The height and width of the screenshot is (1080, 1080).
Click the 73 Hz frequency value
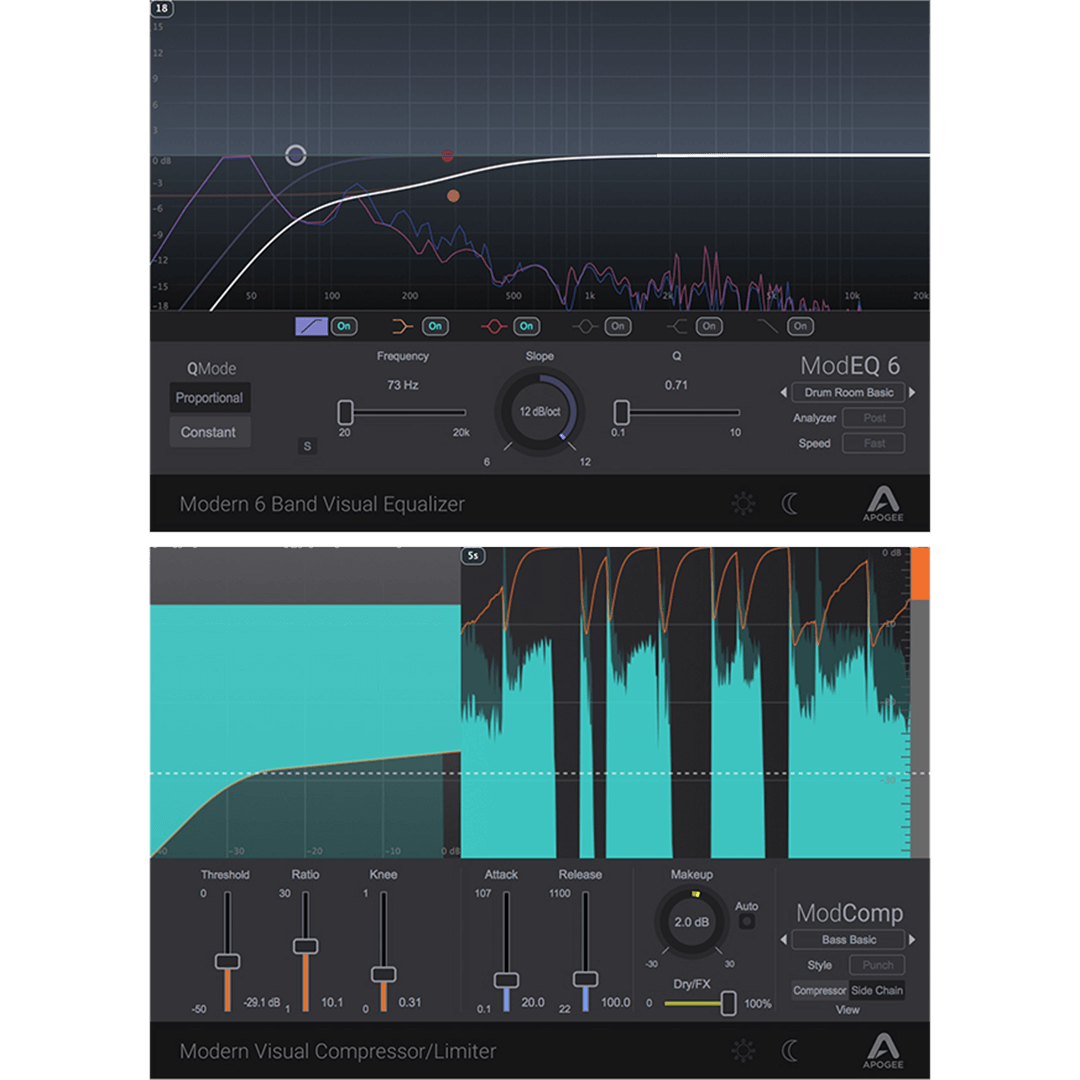pos(402,385)
